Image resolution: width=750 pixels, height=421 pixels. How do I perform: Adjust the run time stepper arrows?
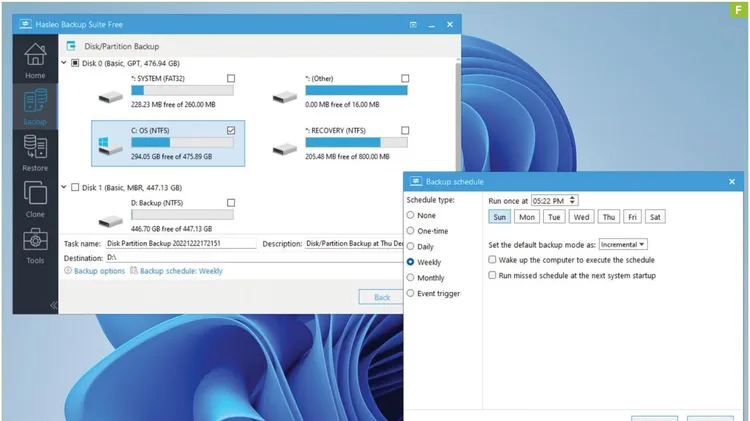[x=573, y=200]
